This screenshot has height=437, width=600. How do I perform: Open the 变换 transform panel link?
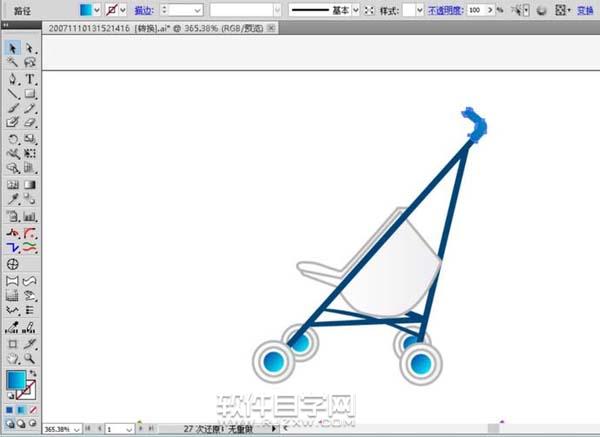click(x=585, y=10)
